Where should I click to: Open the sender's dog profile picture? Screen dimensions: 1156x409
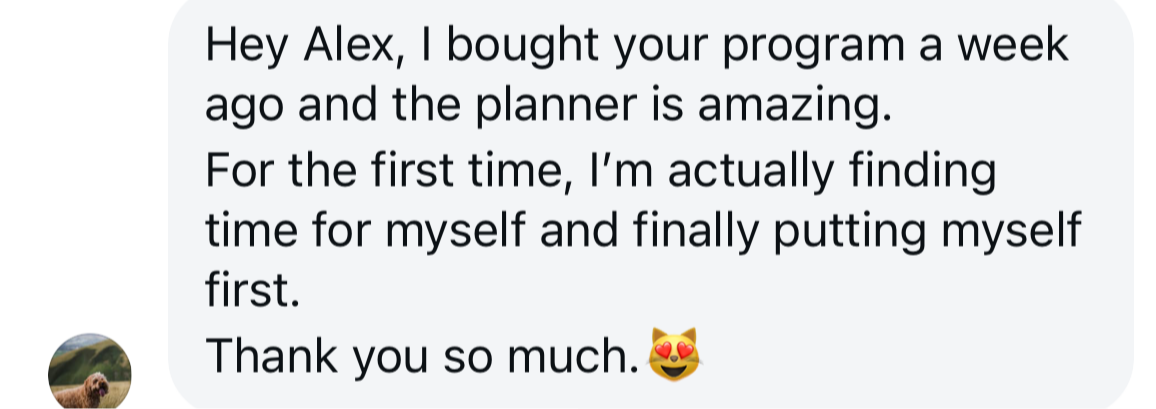(89, 374)
